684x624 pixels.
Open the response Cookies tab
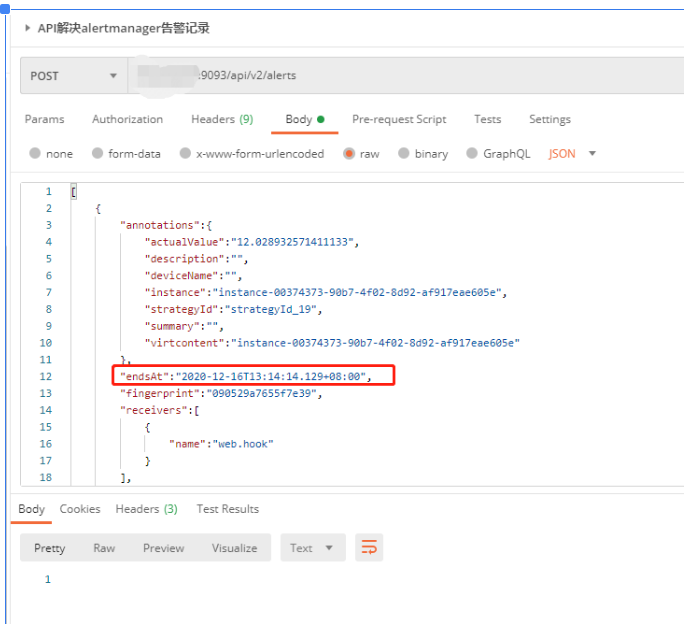[80, 509]
